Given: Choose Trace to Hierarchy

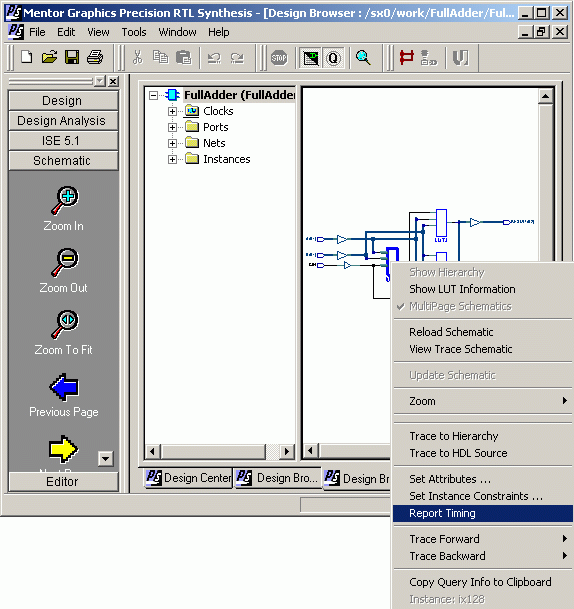Looking at the screenshot, I should coord(483,436).
